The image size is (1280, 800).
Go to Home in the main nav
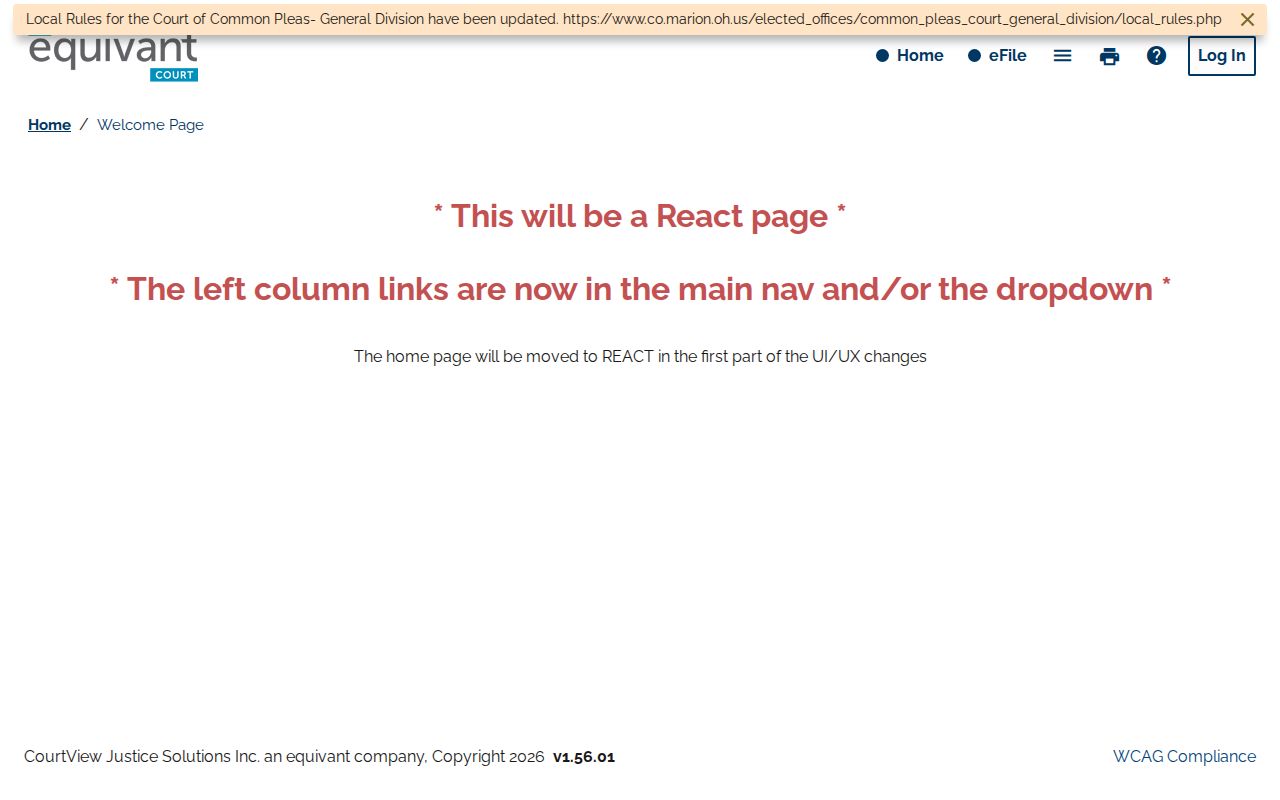[910, 56]
